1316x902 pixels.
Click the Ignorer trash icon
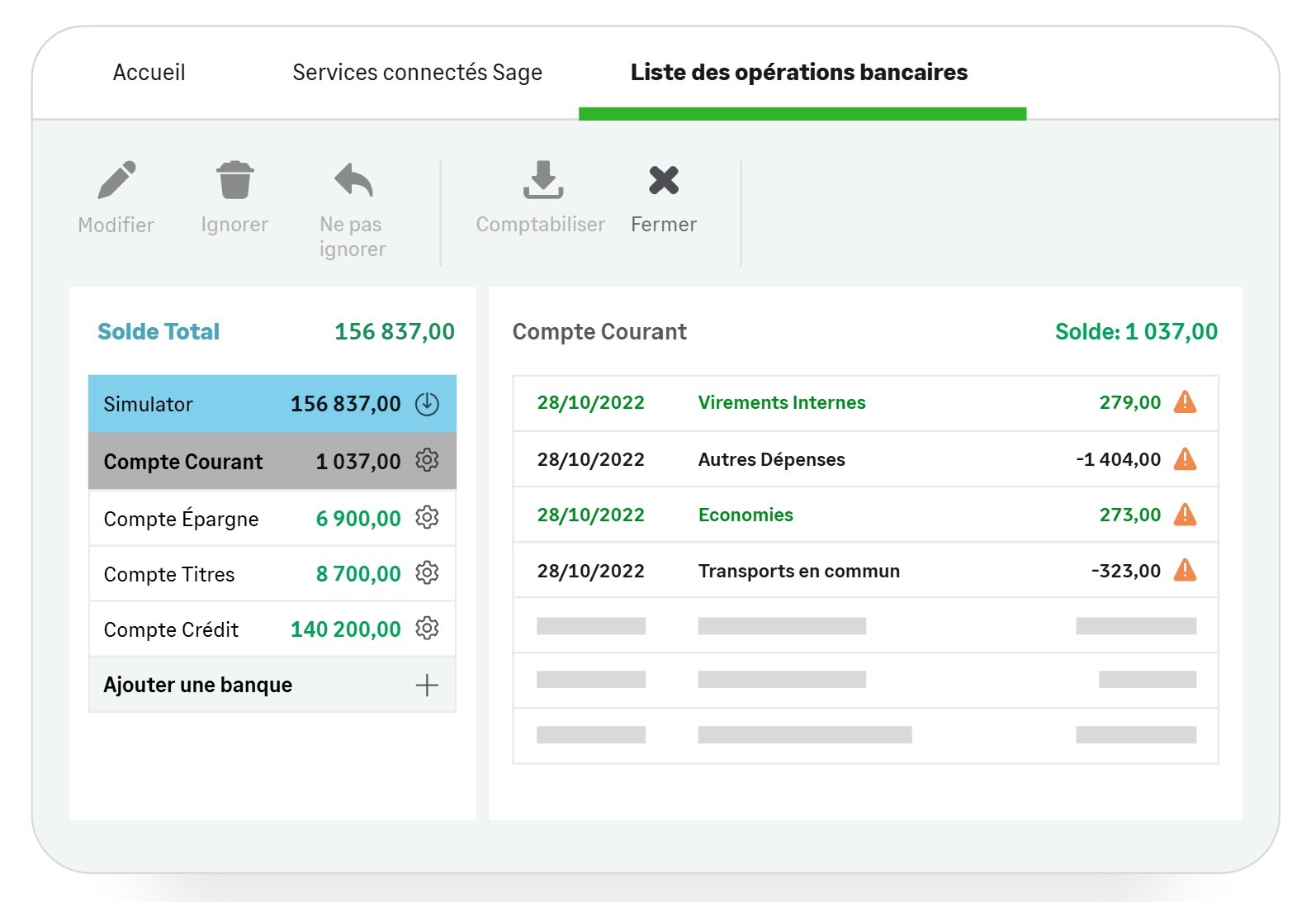234,180
